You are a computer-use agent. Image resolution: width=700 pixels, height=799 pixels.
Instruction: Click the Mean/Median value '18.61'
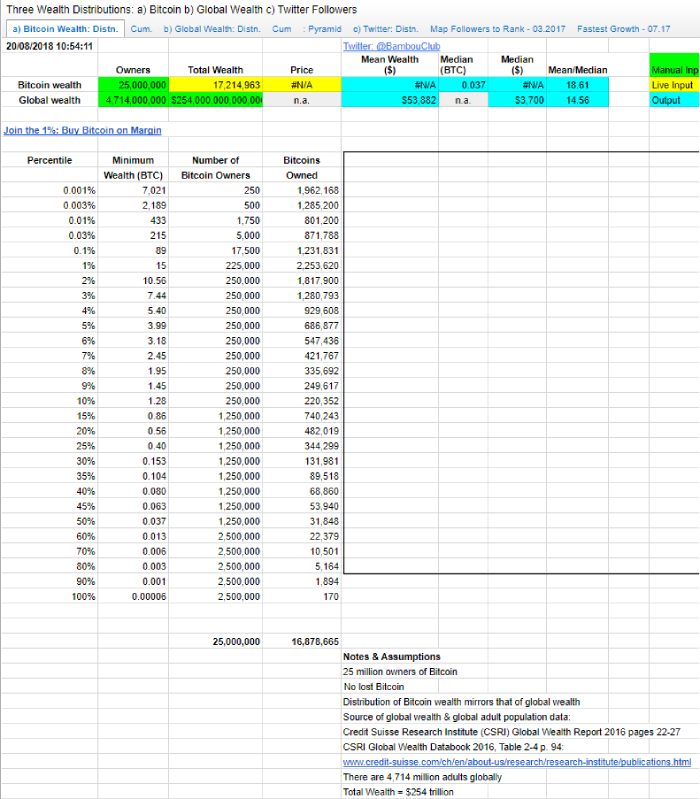coord(578,85)
